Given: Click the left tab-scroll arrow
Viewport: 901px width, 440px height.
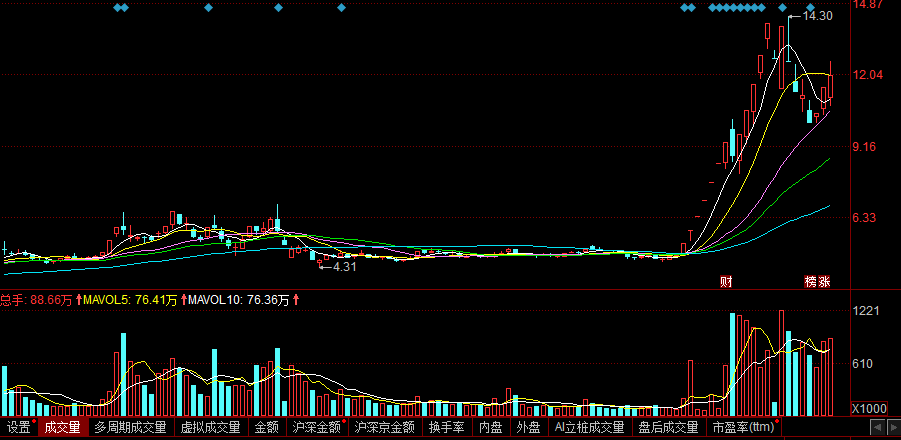Looking at the screenshot, I should pos(877,427).
